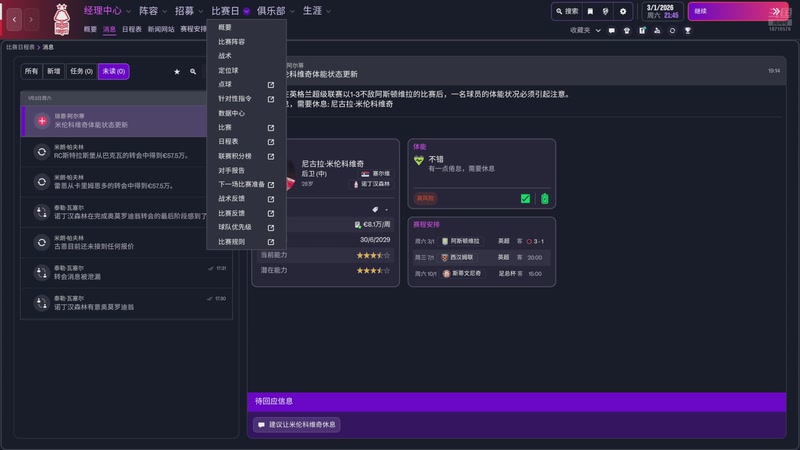Click the green battery icon in 体能 card
Viewport: 800px width, 450px height.
pyautogui.click(x=544, y=198)
